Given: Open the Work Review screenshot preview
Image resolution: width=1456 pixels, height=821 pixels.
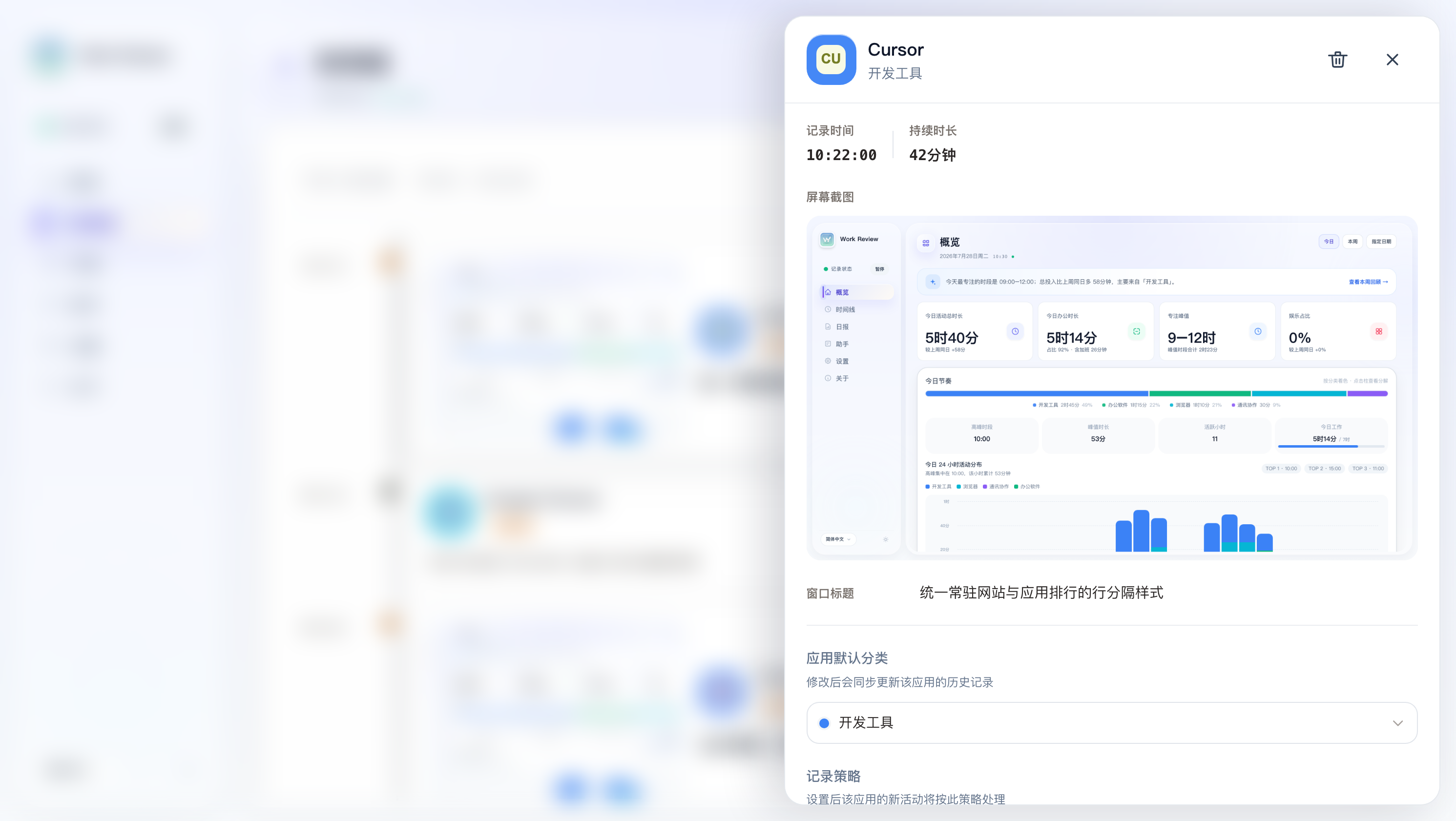Looking at the screenshot, I should coord(1112,388).
